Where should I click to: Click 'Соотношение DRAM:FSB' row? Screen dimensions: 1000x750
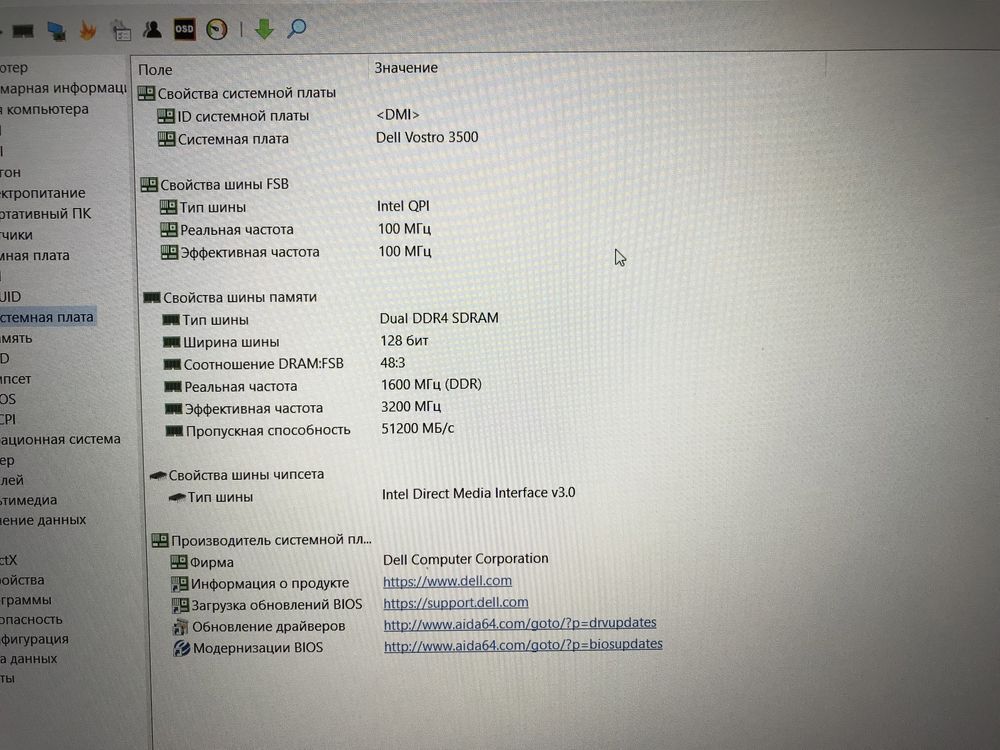(285, 364)
